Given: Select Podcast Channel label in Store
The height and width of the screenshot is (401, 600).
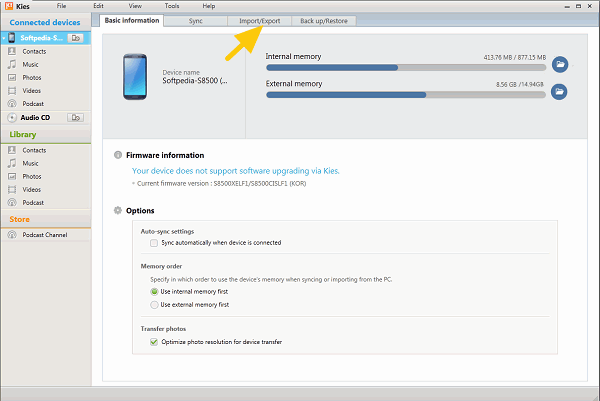Looking at the screenshot, I should pyautogui.click(x=45, y=235).
